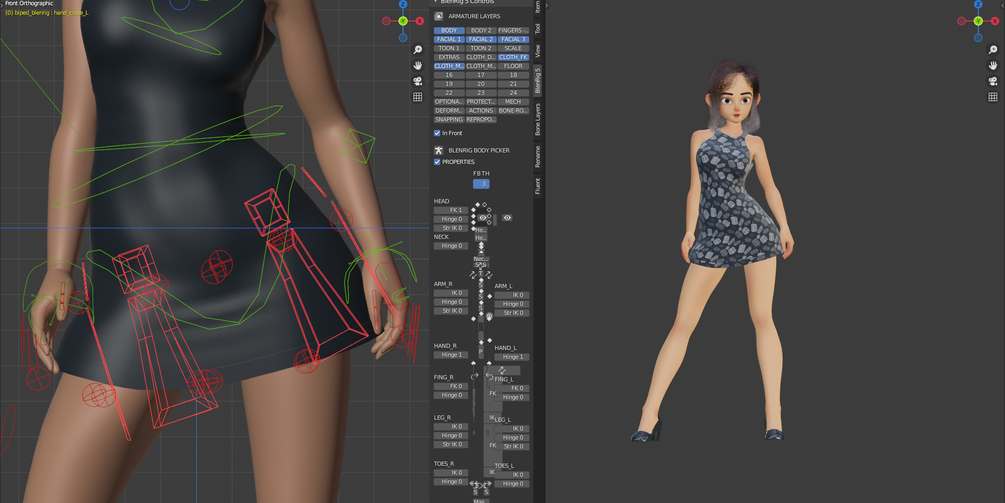Toggle camera view icon in left viewport
The image size is (1005, 503).
coord(418,81)
